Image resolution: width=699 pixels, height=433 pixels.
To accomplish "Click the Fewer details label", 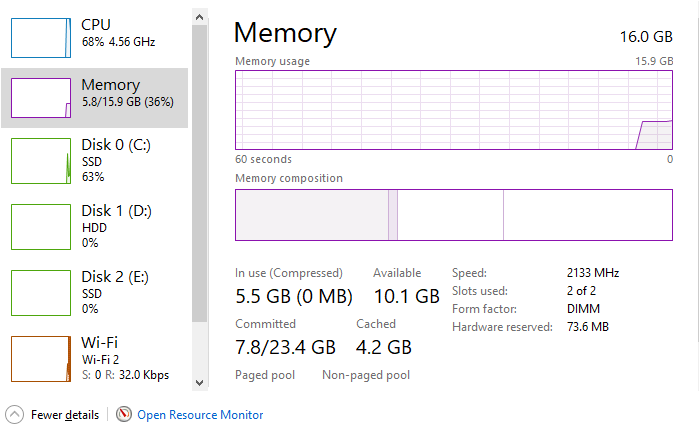I will 65,414.
